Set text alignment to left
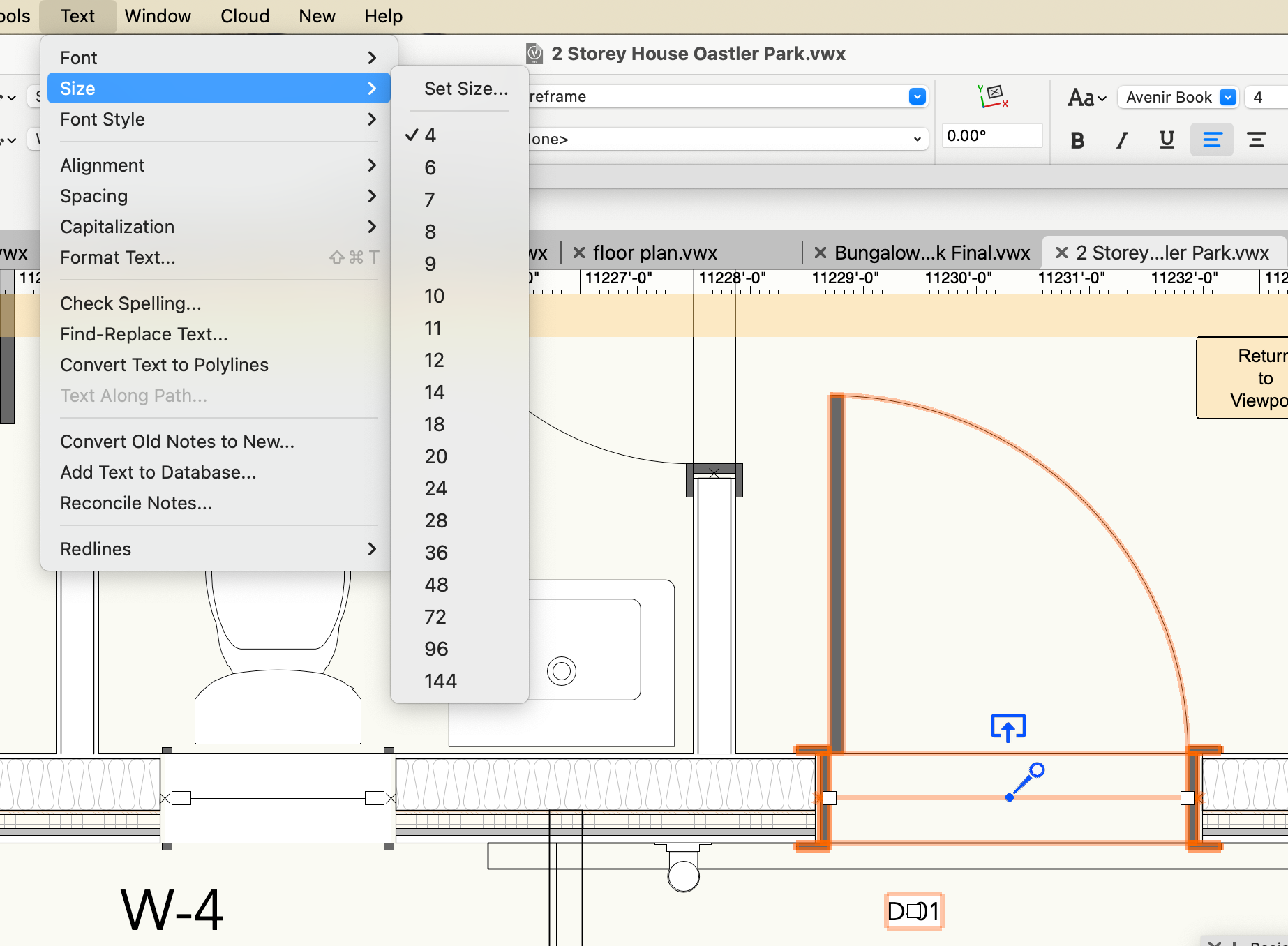1288x946 pixels. [x=1212, y=140]
